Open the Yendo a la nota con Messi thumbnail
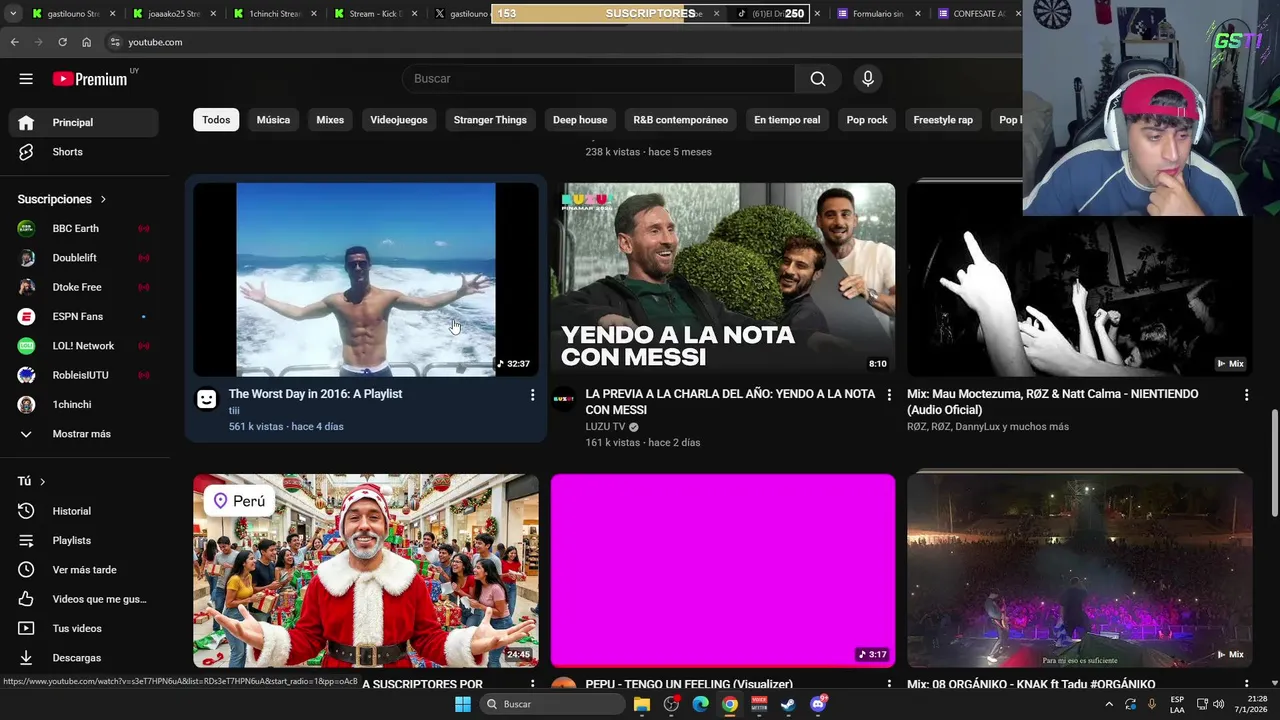Viewport: 1280px width, 720px height. pyautogui.click(x=723, y=279)
